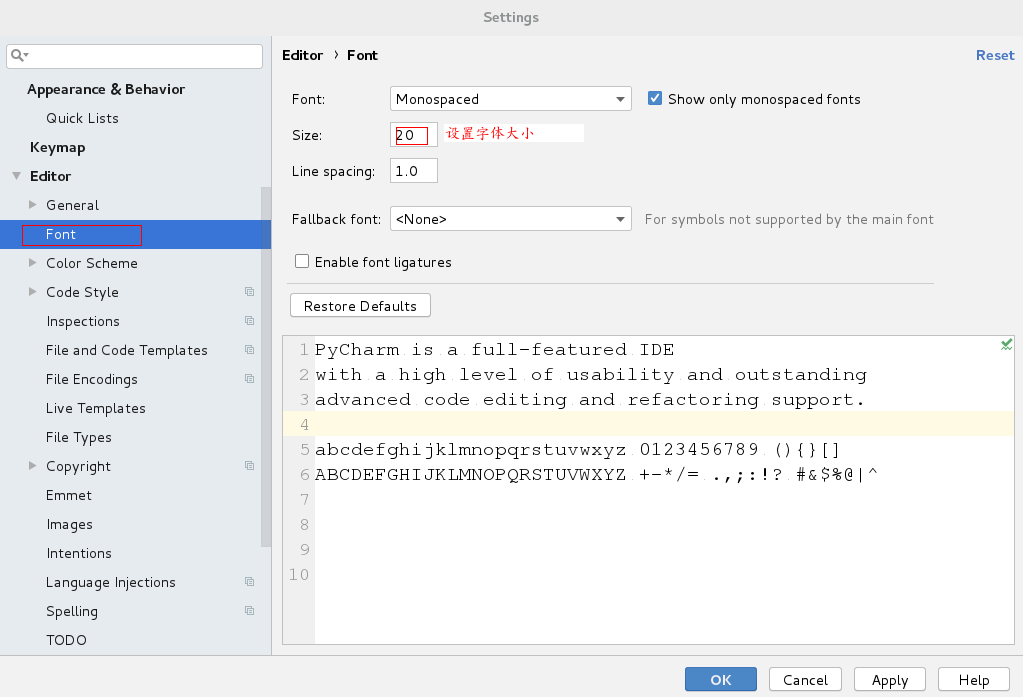The image size is (1023, 697).
Task: Click the settings tree vertical scrollbar
Action: 266,365
